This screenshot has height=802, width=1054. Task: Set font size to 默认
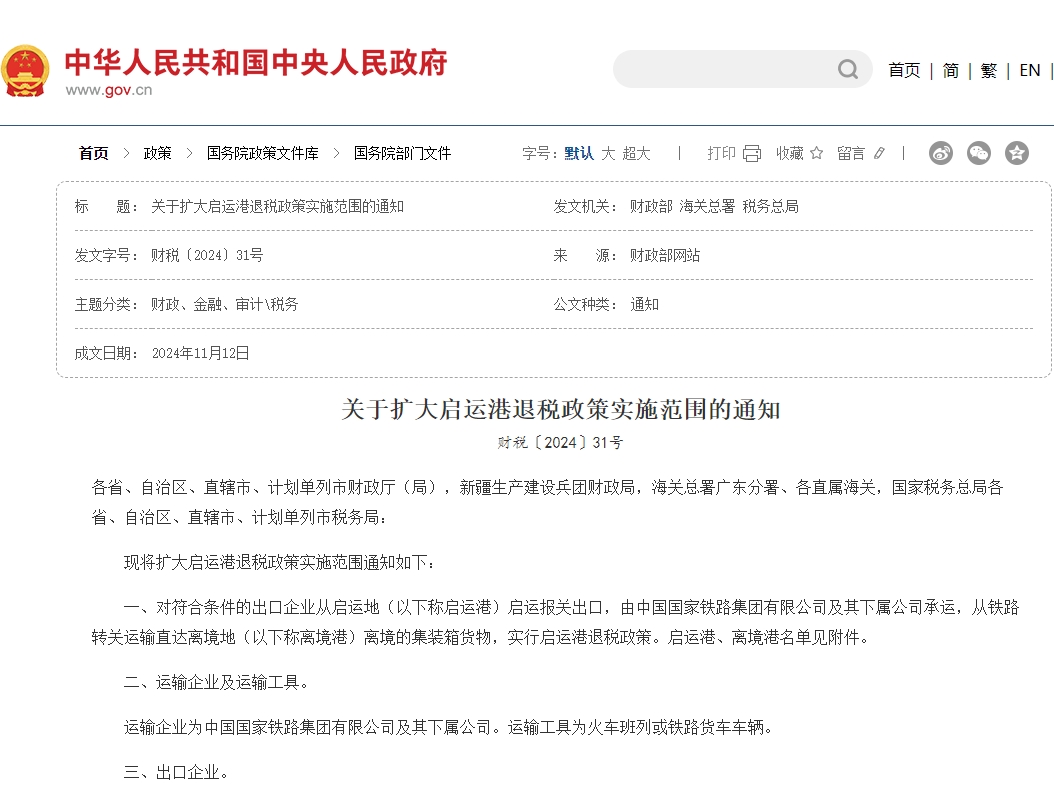[579, 153]
